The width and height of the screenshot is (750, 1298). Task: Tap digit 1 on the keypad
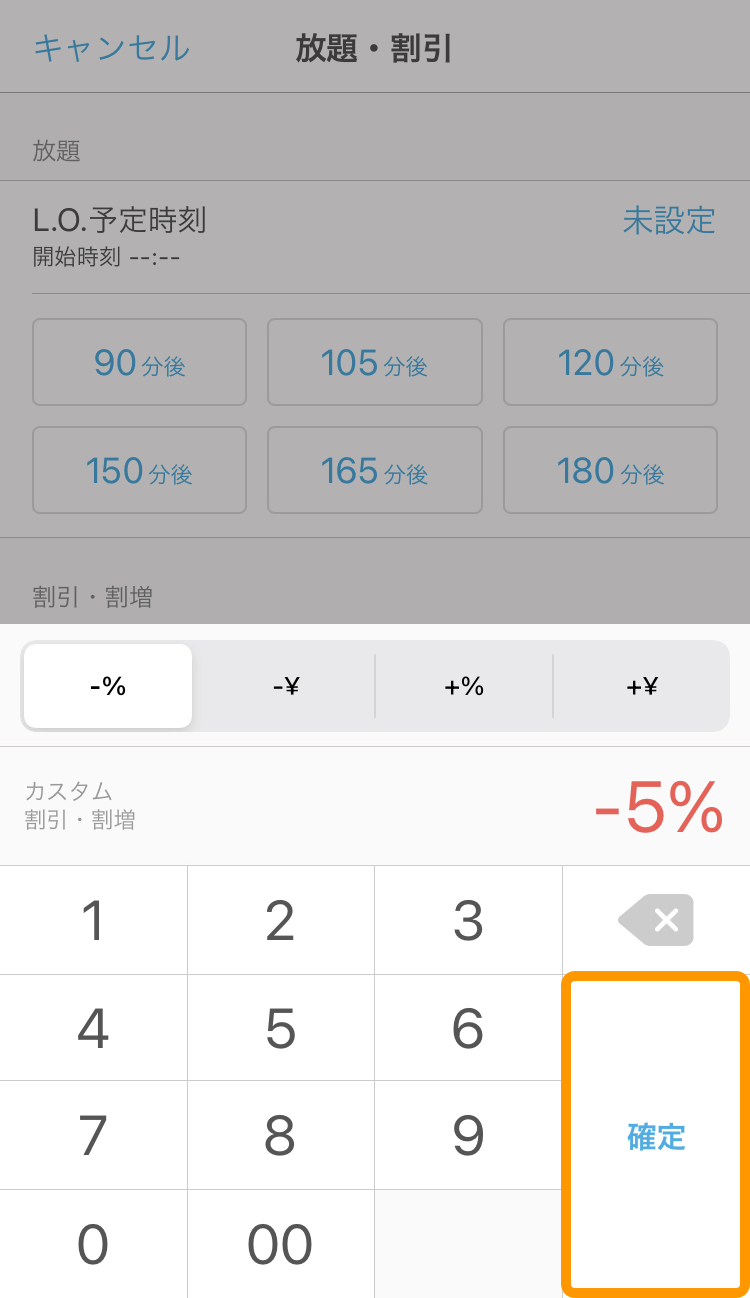point(93,920)
